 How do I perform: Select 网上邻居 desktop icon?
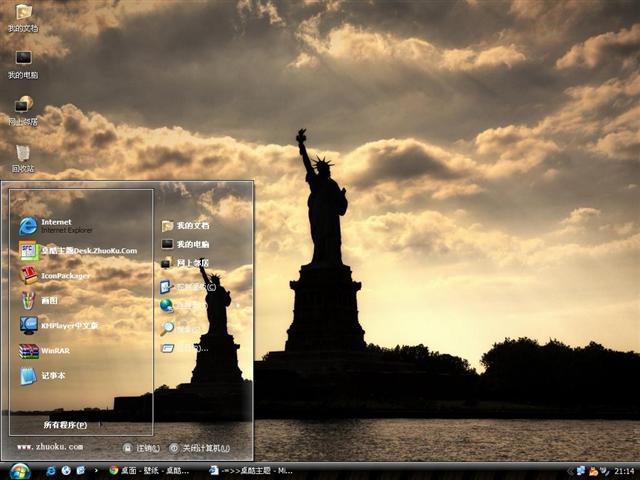[23, 111]
